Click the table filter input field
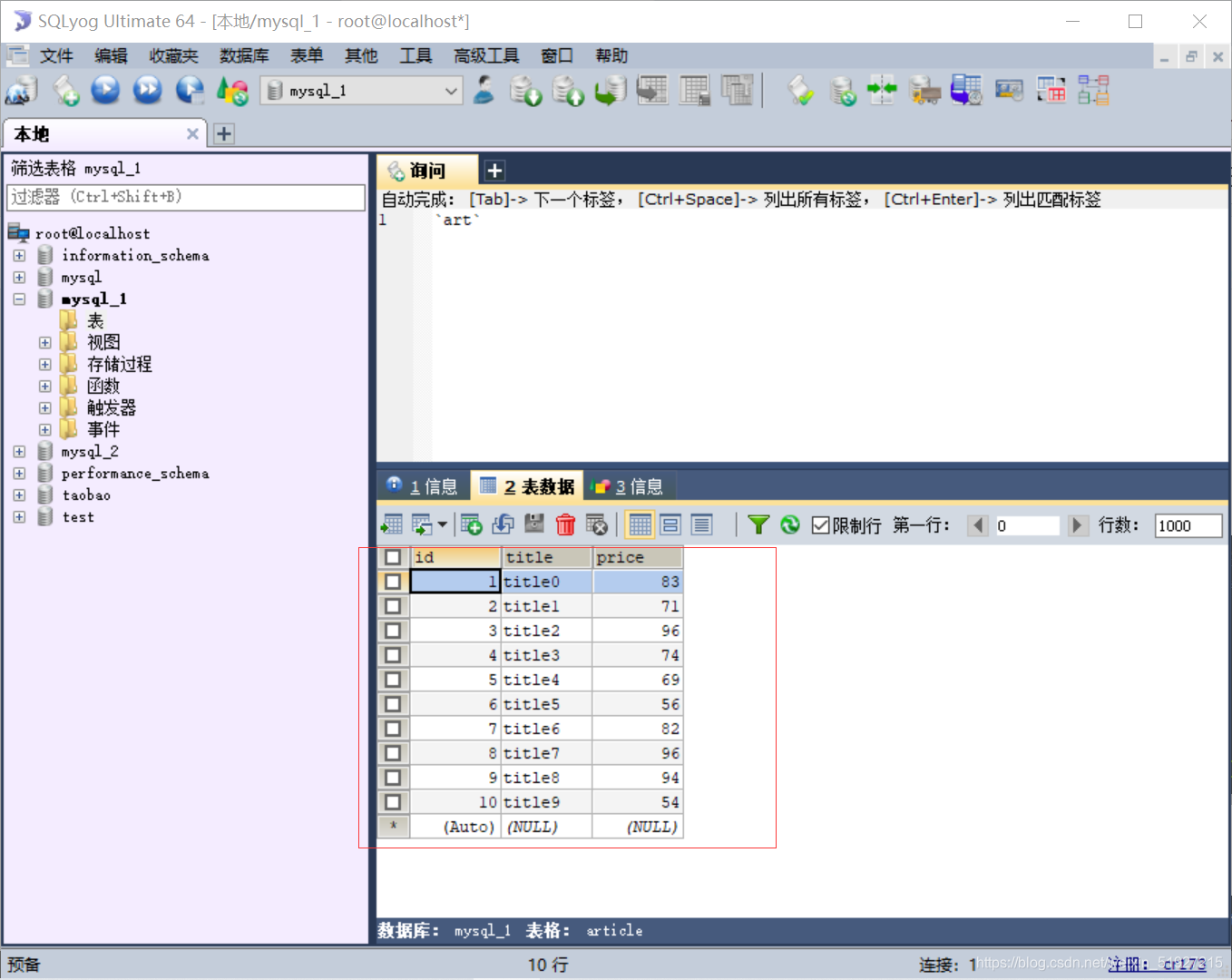This screenshot has width=1232, height=980. pos(186,197)
